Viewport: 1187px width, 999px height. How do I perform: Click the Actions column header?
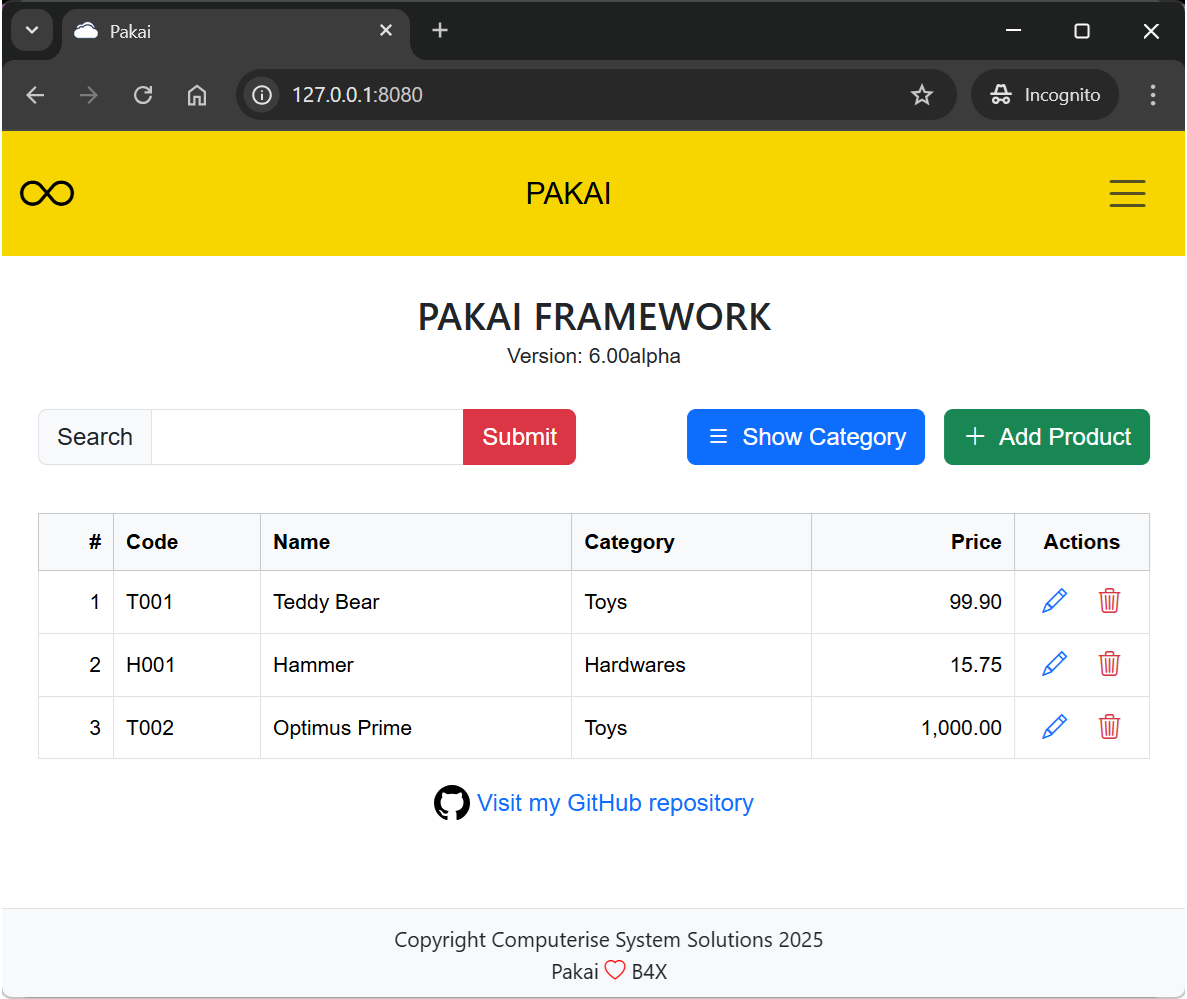point(1081,542)
